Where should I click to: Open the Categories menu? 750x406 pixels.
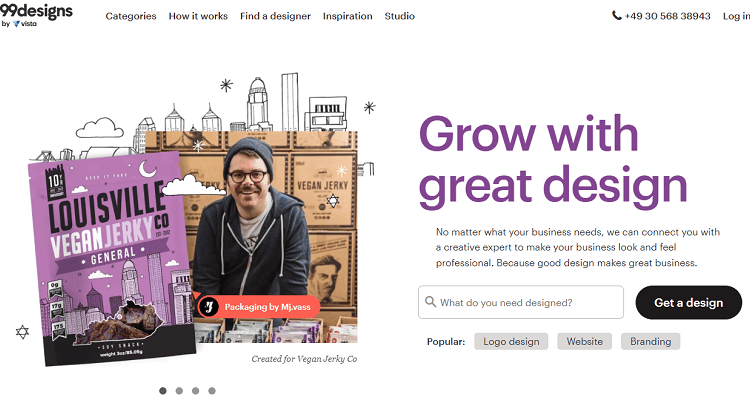pos(131,16)
